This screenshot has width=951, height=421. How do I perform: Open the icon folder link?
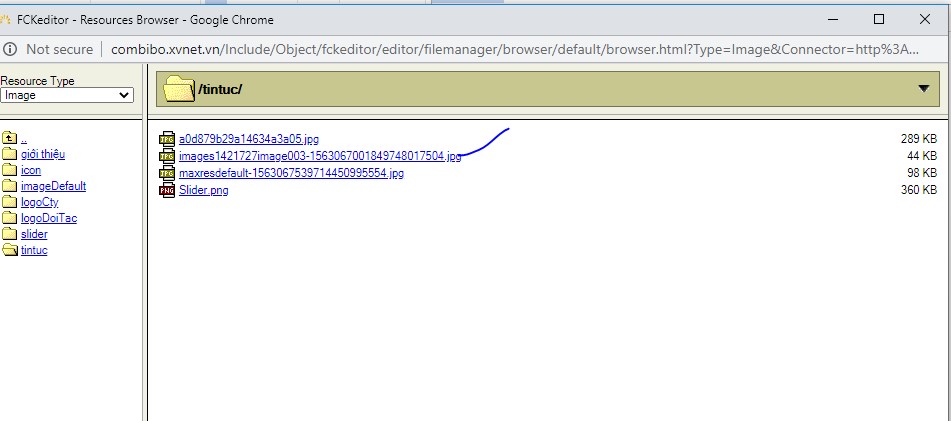(x=31, y=170)
